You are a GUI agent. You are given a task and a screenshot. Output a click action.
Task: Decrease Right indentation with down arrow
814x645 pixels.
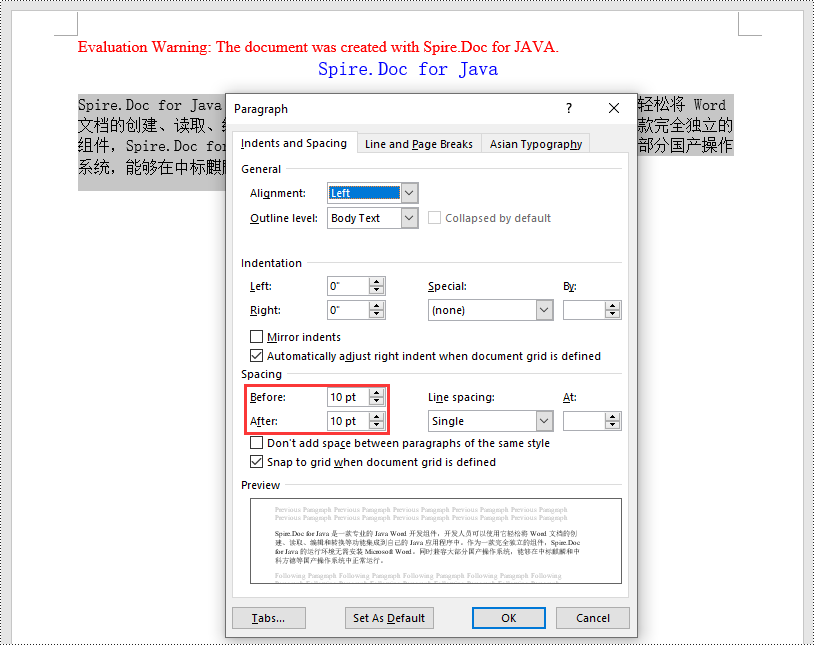coord(376,314)
